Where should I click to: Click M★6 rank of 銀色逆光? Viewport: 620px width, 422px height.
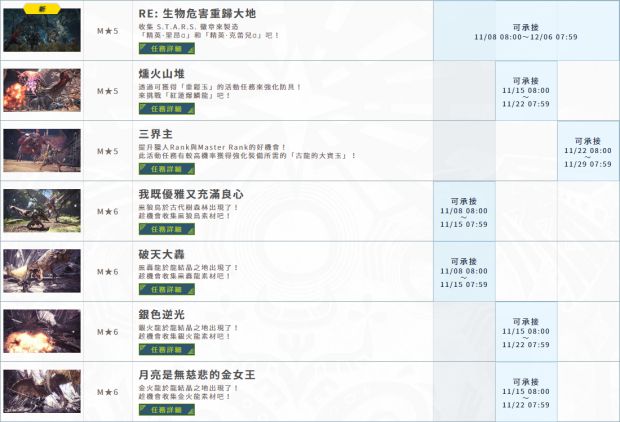point(108,332)
